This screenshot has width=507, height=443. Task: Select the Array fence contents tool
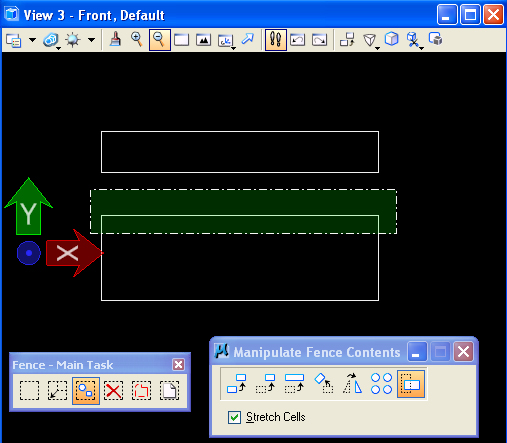point(381,384)
